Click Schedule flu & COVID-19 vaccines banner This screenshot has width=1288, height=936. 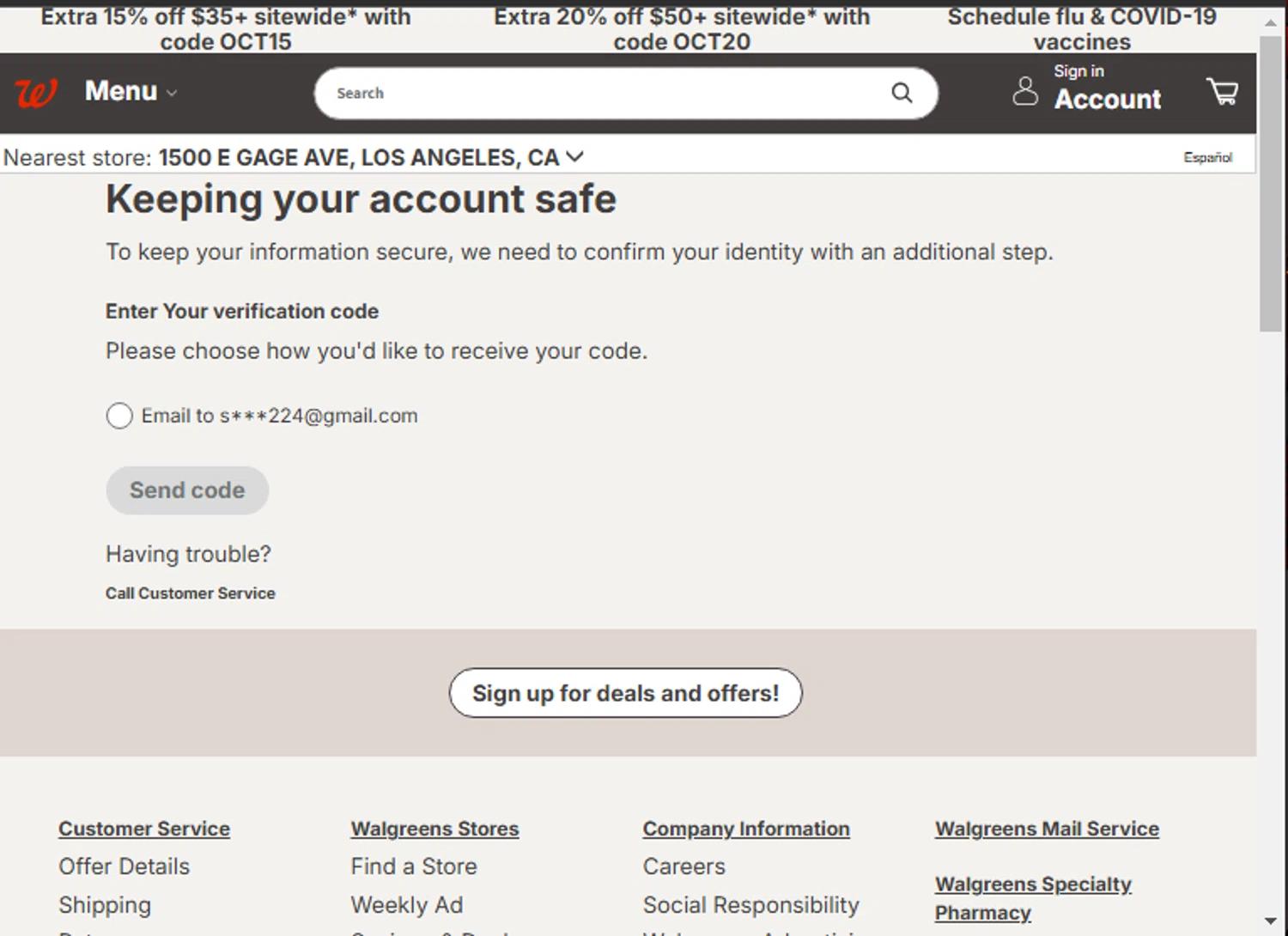[x=1082, y=29]
